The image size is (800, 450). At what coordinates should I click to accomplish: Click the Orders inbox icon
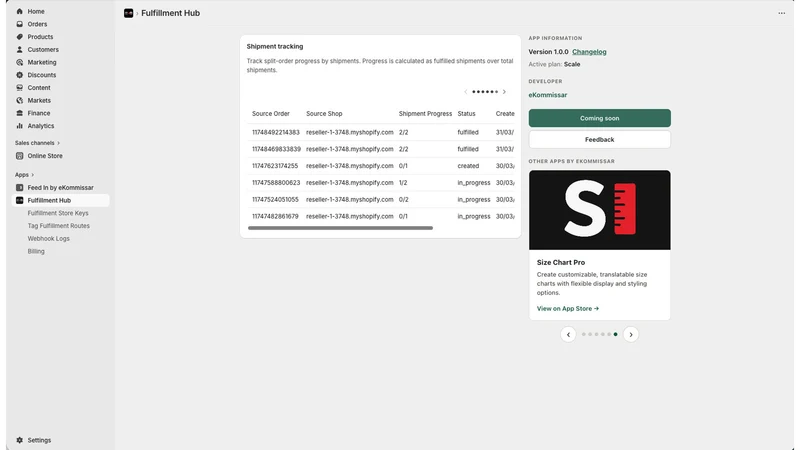[19, 24]
